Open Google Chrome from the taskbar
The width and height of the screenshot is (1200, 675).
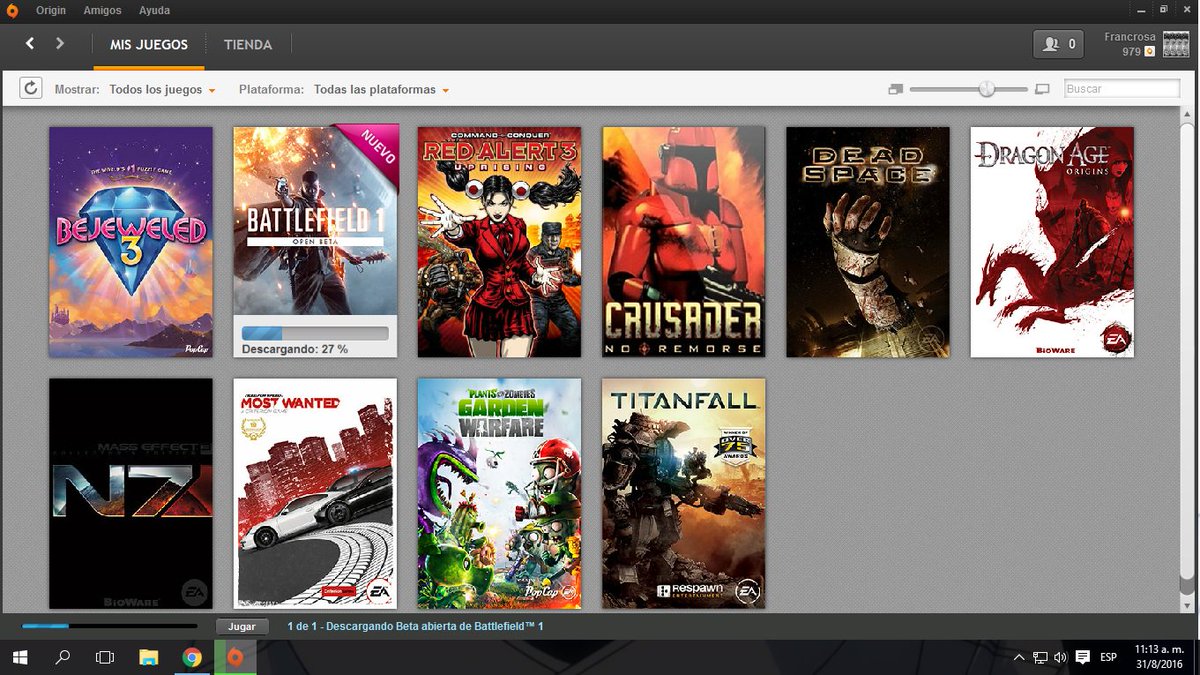click(x=192, y=657)
